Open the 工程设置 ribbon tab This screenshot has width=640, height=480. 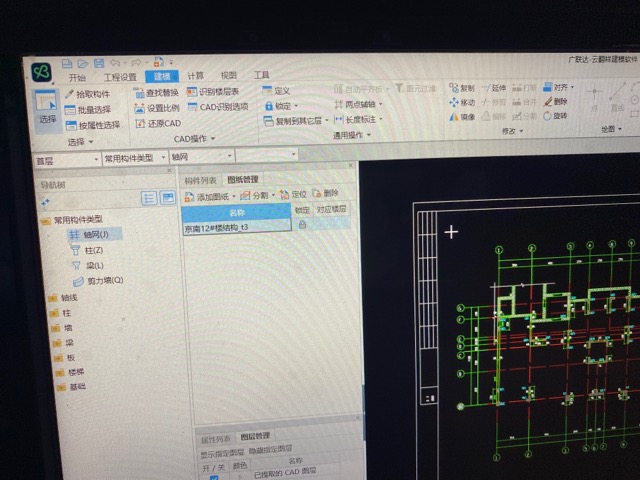pyautogui.click(x=120, y=77)
